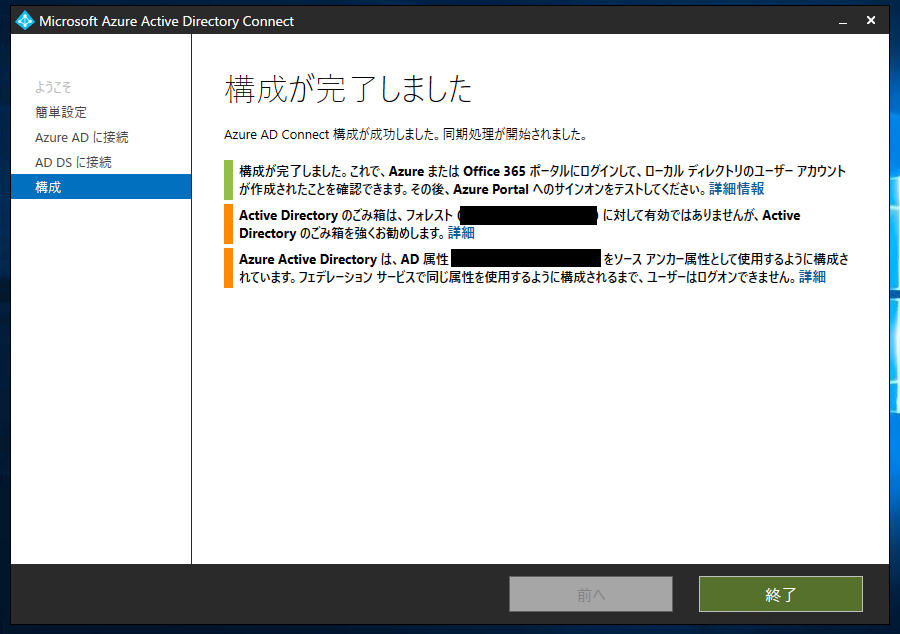Close the Azure AD Connect window

click(871, 21)
